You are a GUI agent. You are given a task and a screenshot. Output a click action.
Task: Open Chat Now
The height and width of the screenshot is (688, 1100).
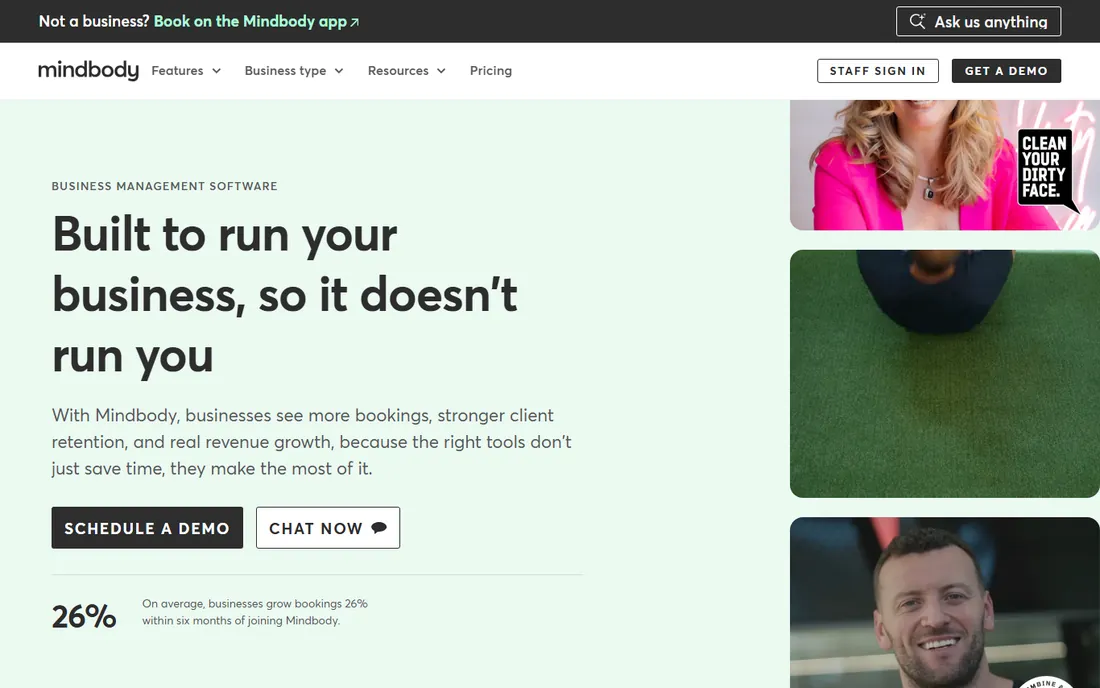click(x=328, y=527)
